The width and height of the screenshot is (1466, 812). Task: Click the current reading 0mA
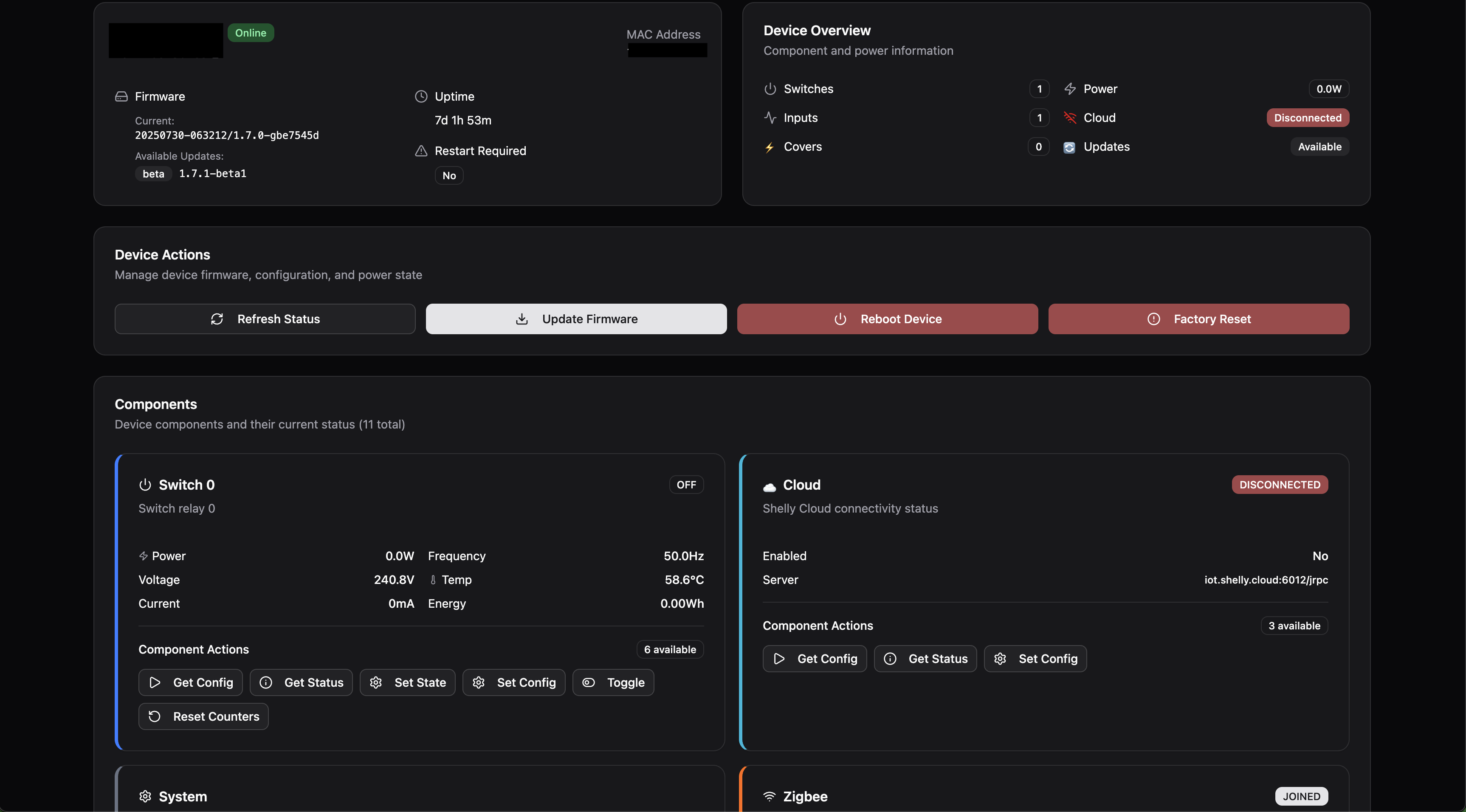pos(401,604)
